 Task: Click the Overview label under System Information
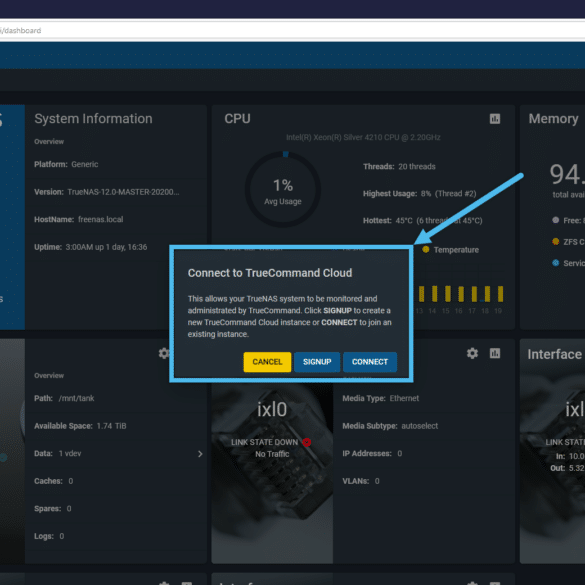[x=49, y=141]
